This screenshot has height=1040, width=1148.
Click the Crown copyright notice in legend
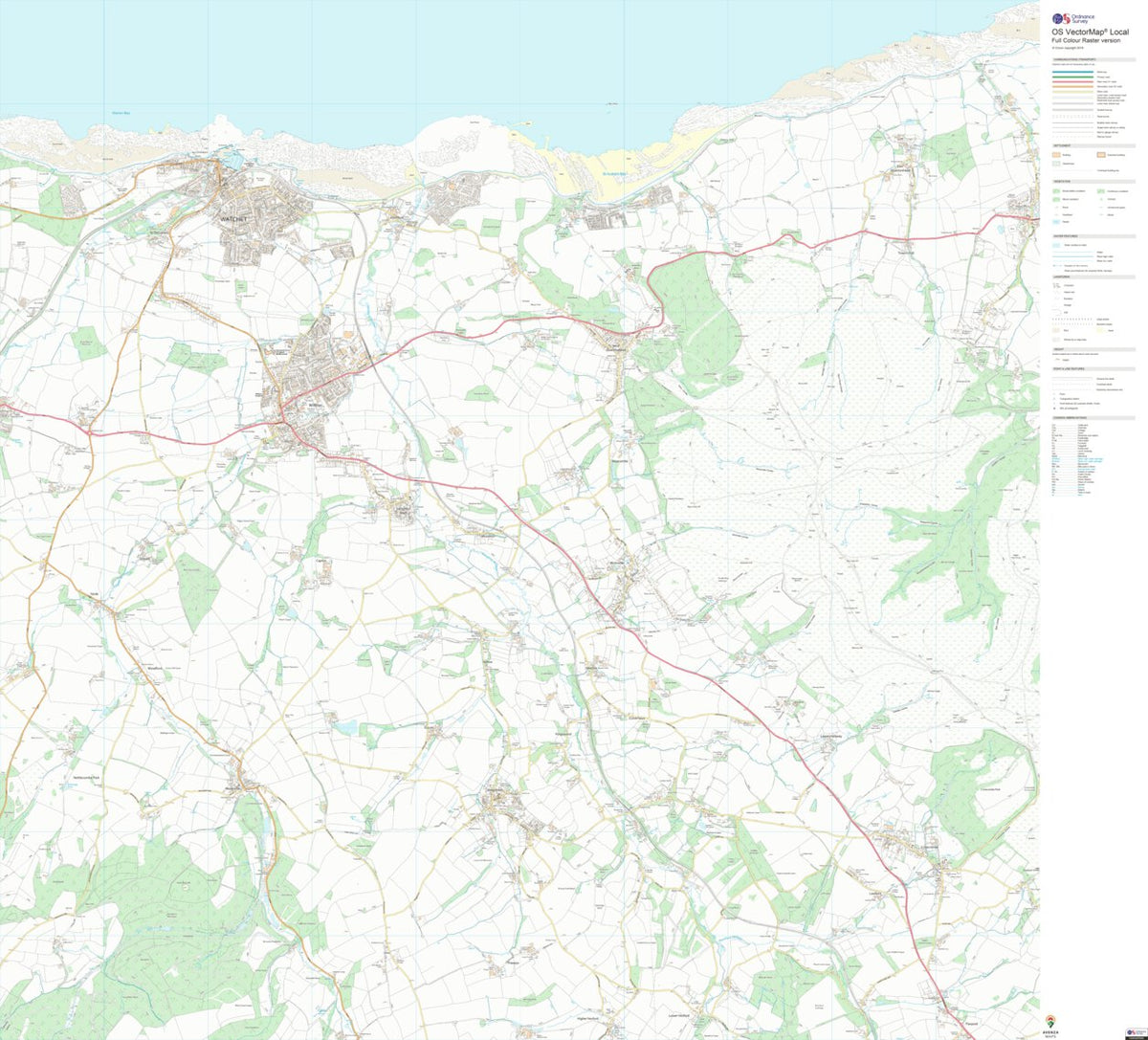pyautogui.click(x=1068, y=48)
